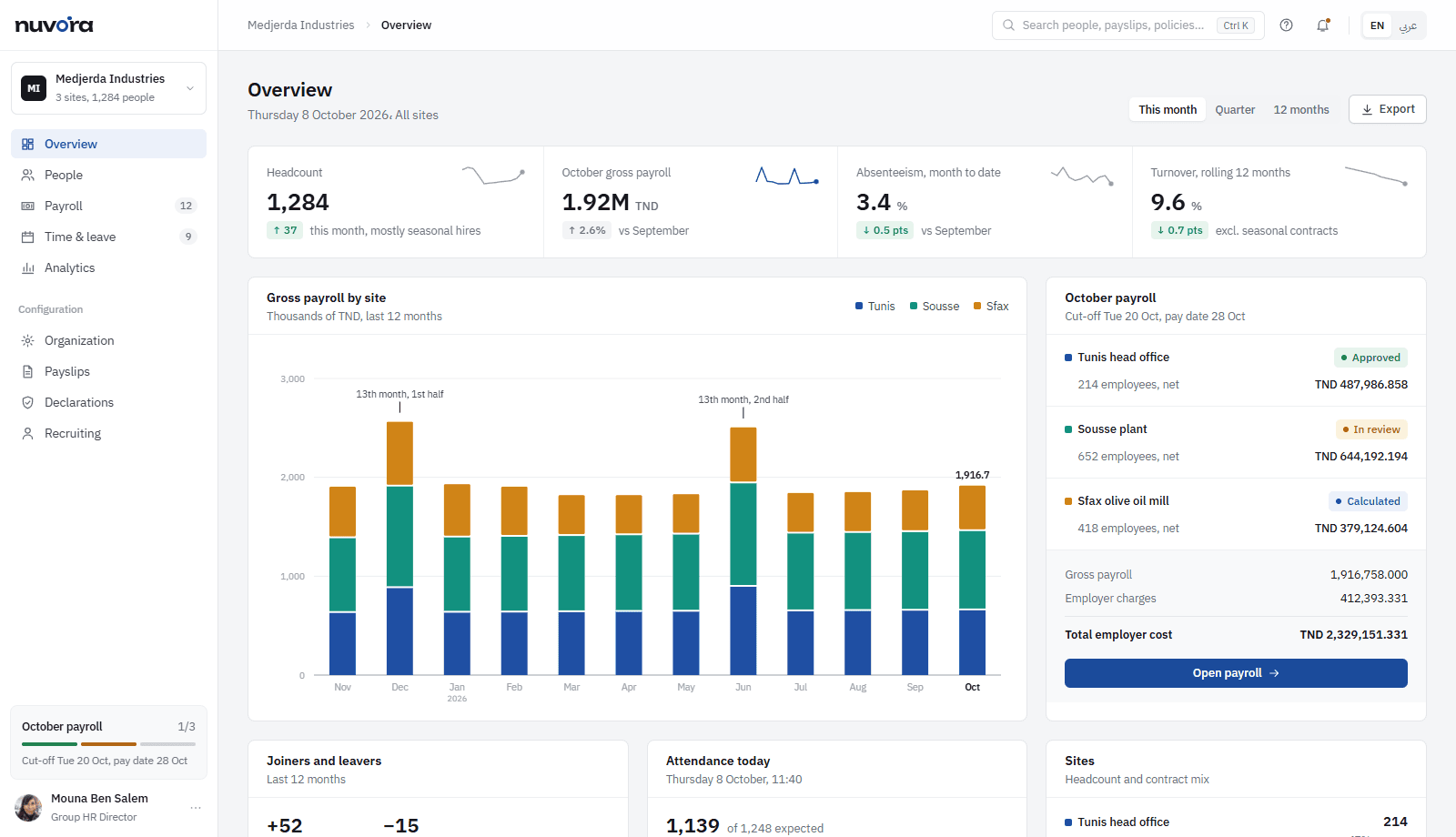Toggle Tunis series in chart legend
1456x837 pixels.
[x=875, y=307]
